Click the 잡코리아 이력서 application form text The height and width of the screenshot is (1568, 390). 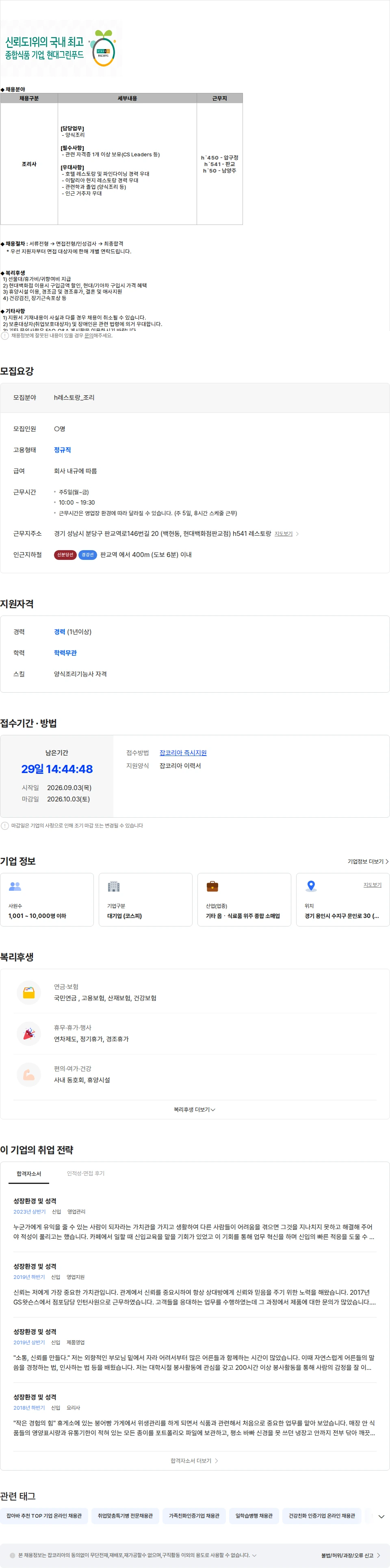pyautogui.click(x=180, y=766)
